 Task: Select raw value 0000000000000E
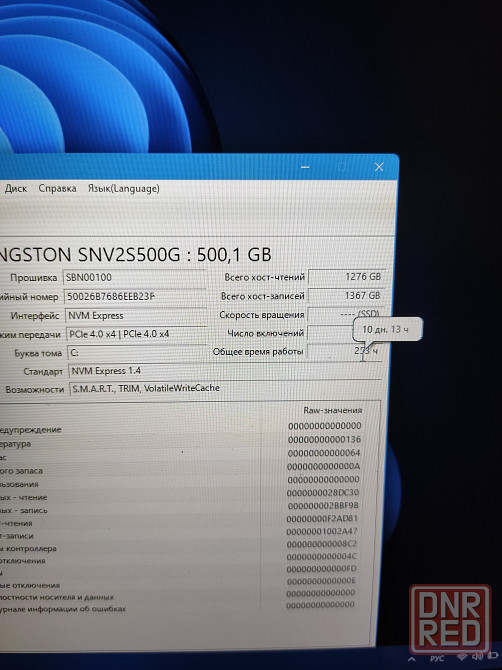[x=321, y=581]
